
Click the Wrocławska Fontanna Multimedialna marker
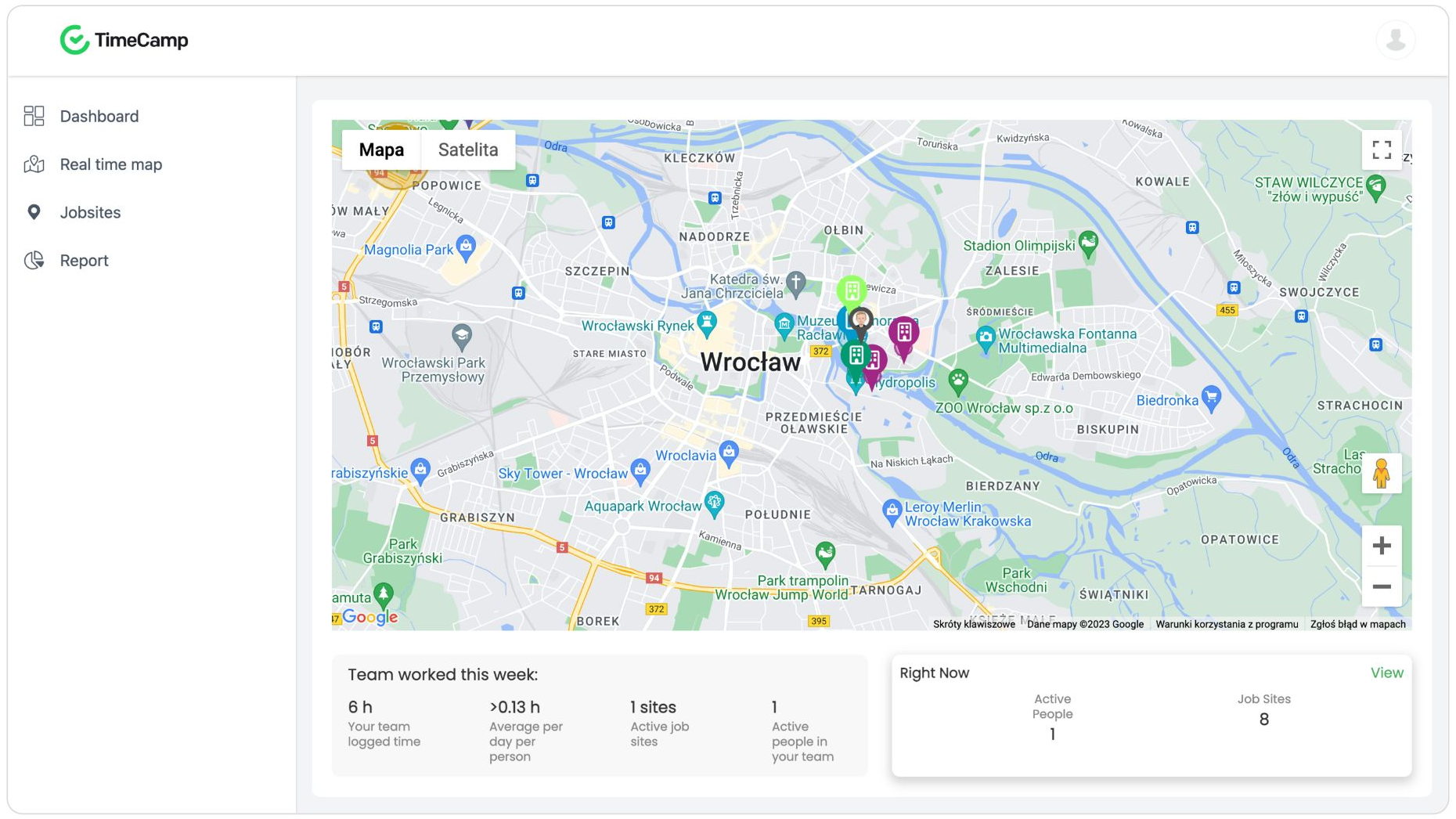[x=986, y=339]
